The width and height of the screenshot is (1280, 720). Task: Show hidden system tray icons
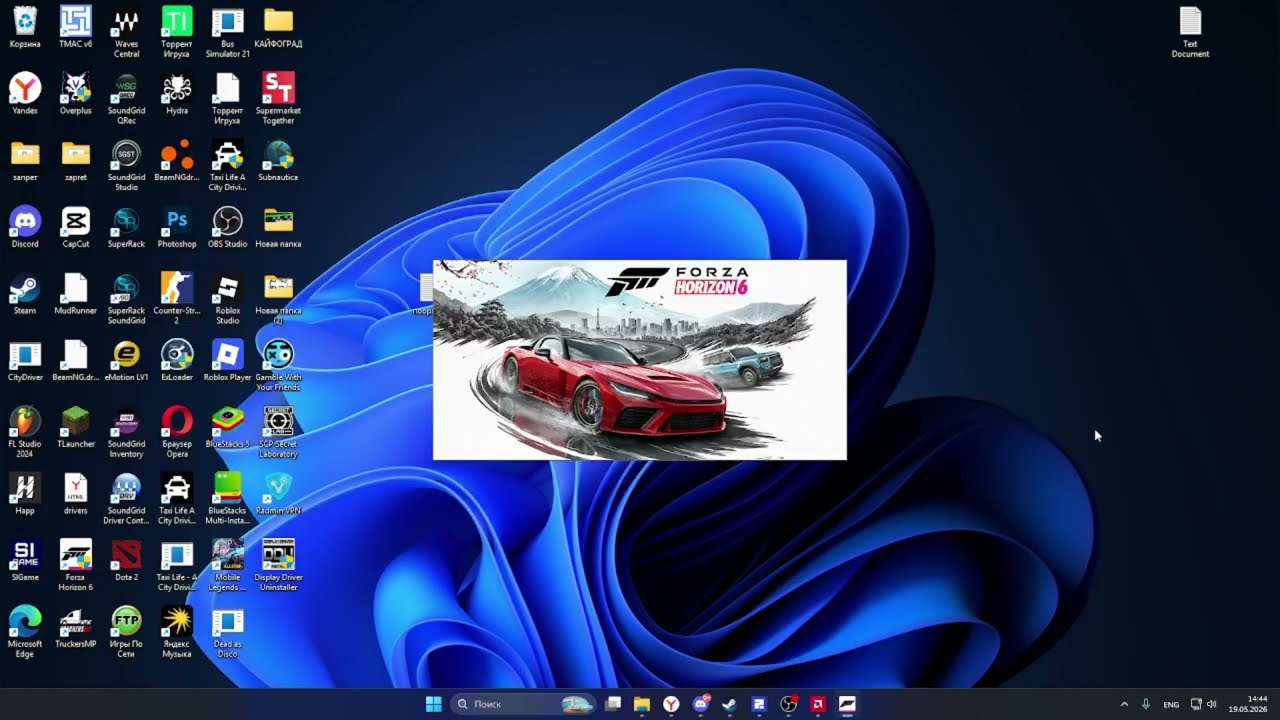1124,704
